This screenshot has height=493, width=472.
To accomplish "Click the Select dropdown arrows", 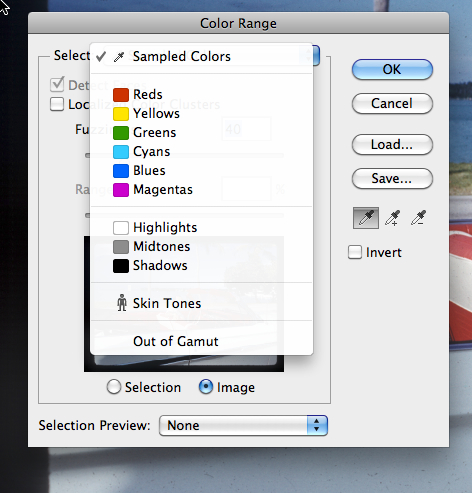I will coord(316,55).
